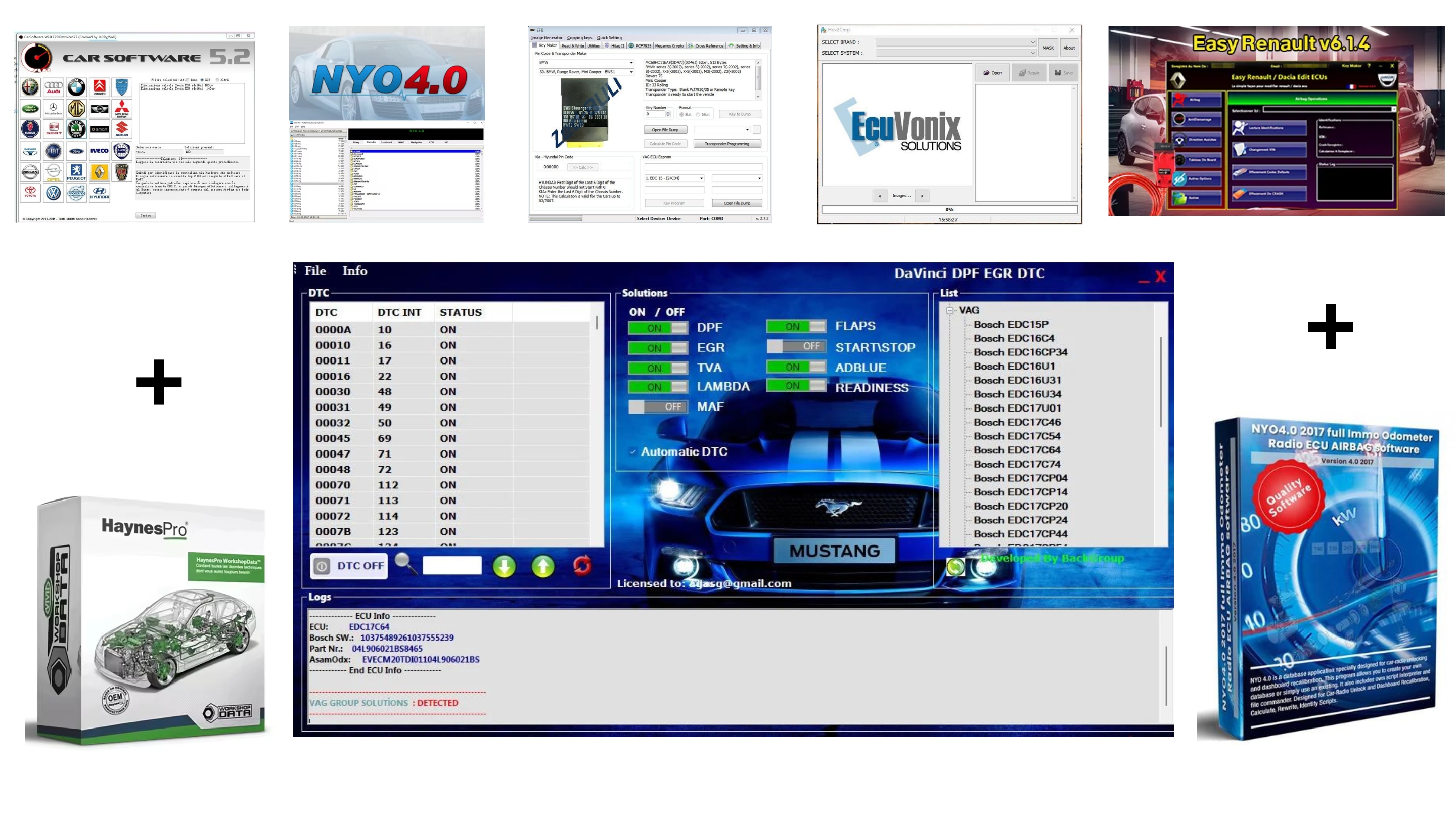Click the Open button in Hex2Cmp
This screenshot has width=1456, height=819.
[992, 73]
